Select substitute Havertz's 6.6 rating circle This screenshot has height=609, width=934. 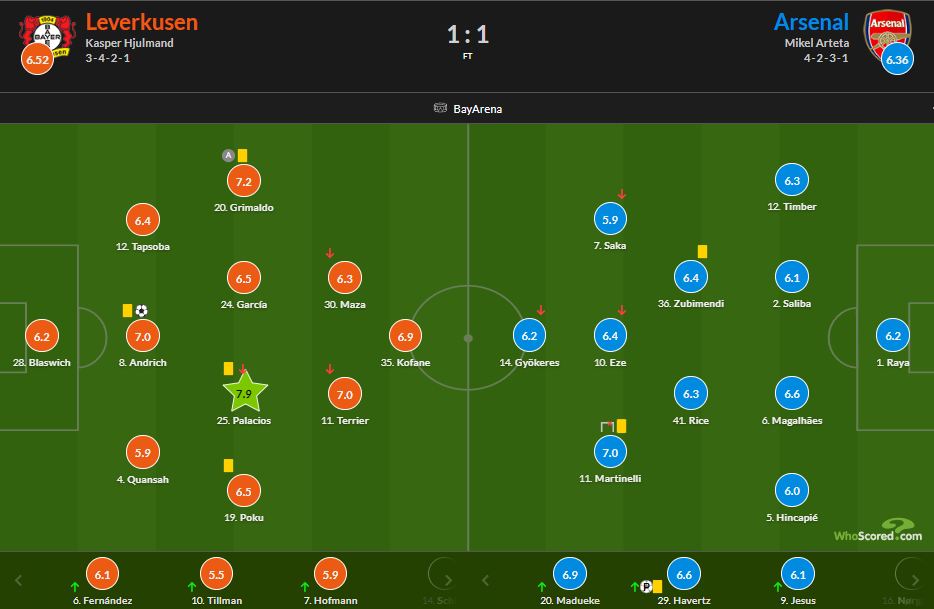coord(684,574)
